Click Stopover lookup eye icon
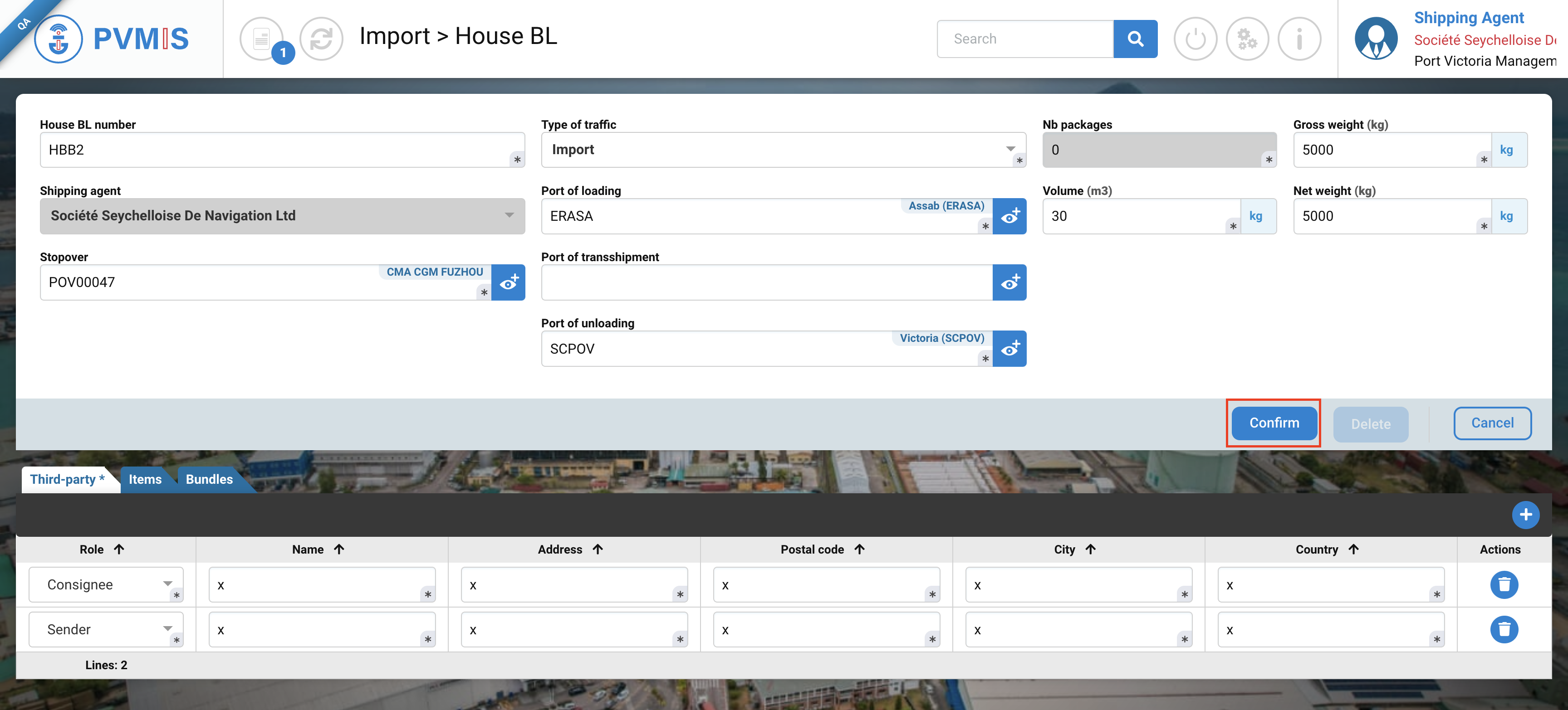 coord(508,282)
